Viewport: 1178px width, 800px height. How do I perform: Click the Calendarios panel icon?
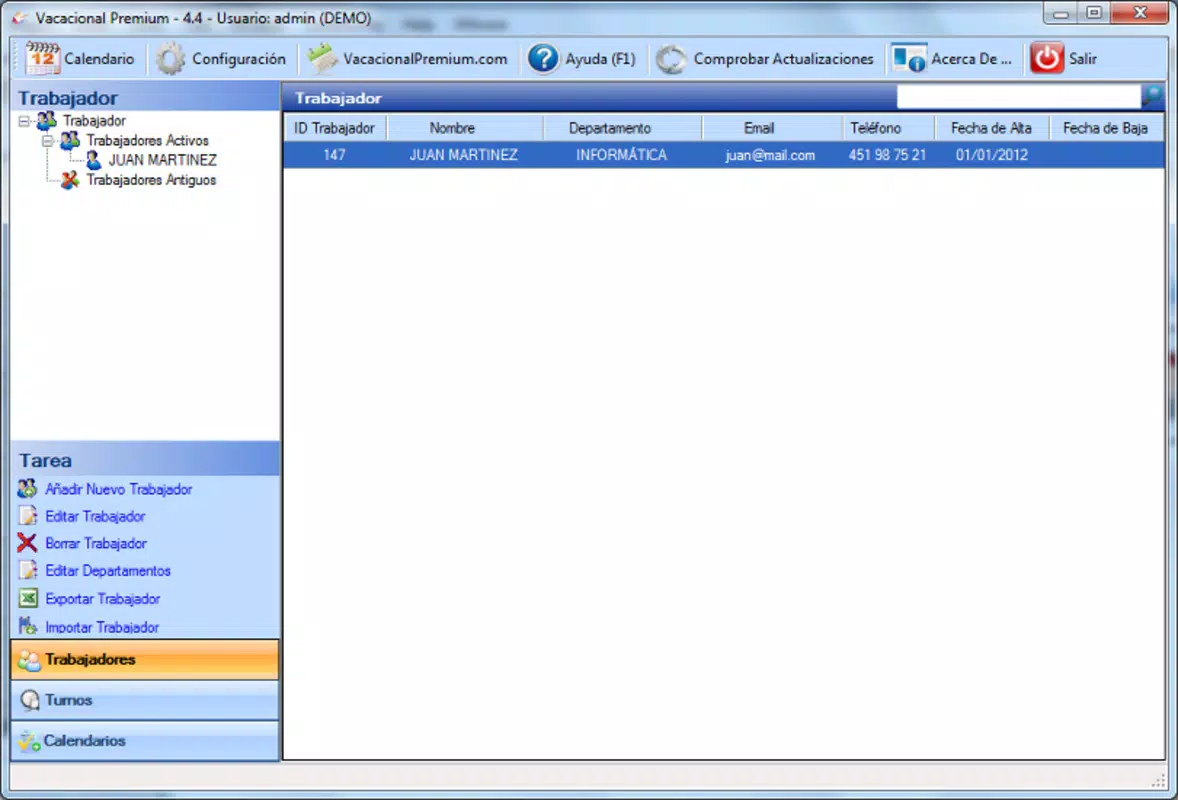click(x=29, y=741)
